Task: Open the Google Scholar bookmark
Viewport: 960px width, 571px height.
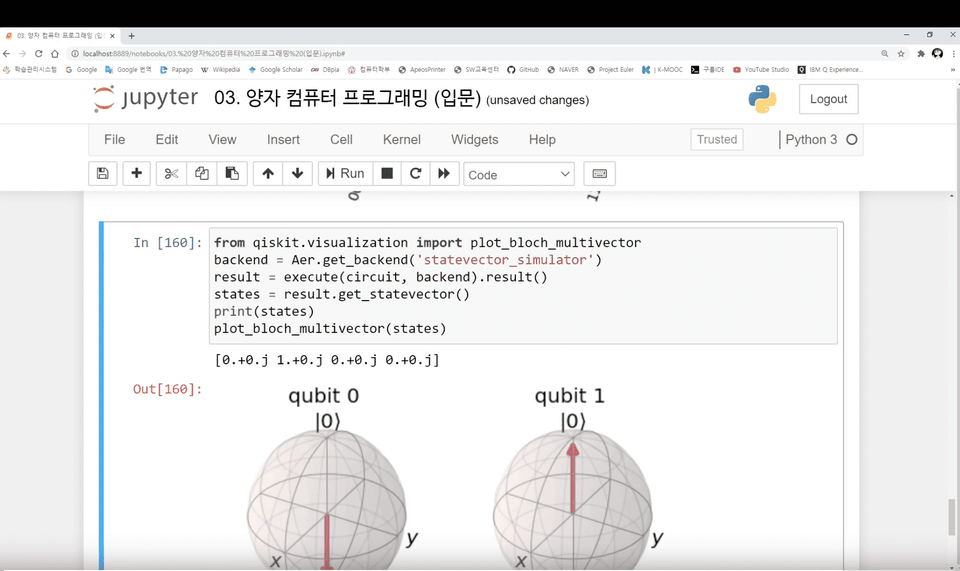Action: pos(276,70)
